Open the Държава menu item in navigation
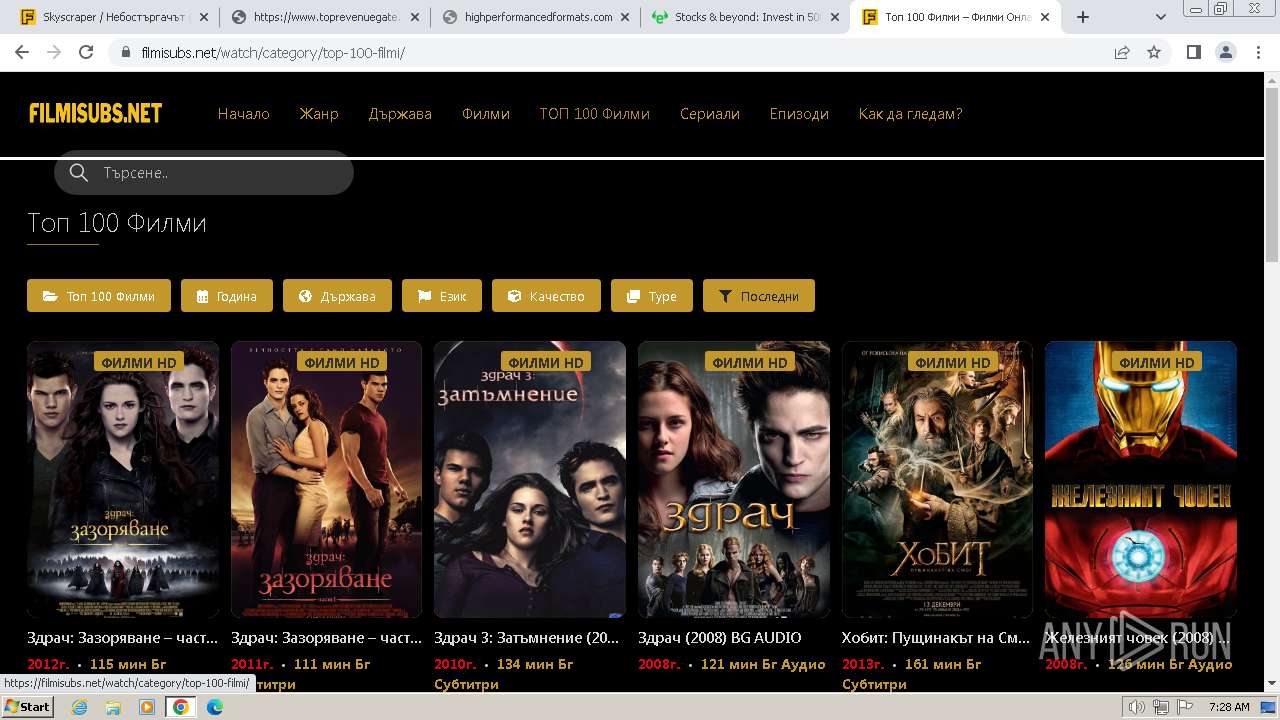1280x720 pixels. tap(400, 114)
